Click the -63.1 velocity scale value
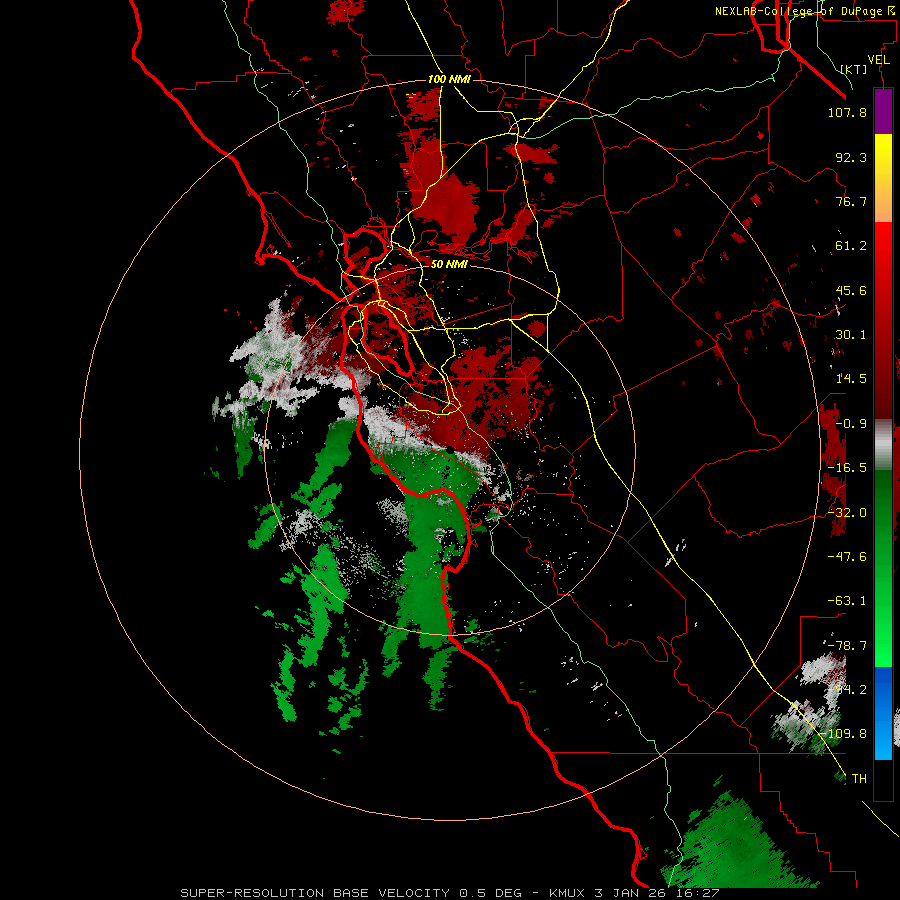Image resolution: width=900 pixels, height=900 pixels. pyautogui.click(x=847, y=601)
